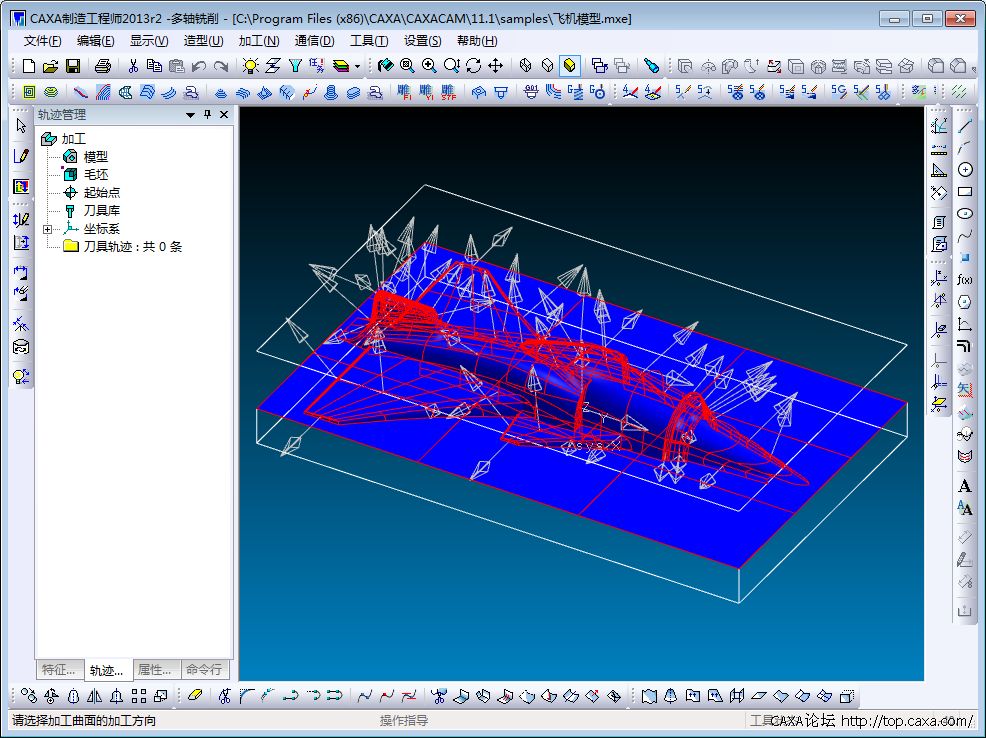Activate the pan (four-arrow) view tool

(495, 66)
